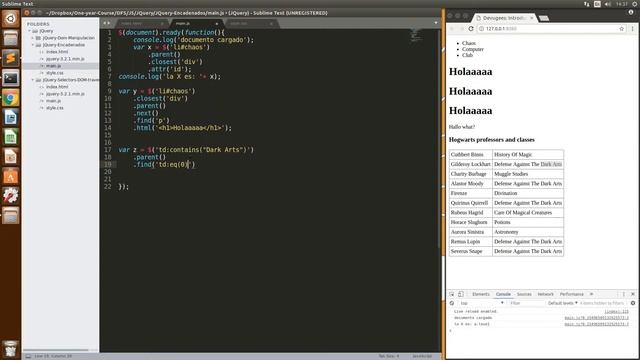The height and width of the screenshot is (360, 640).
Task: Open LibreOffice Impress from dock
Action: 11,156
